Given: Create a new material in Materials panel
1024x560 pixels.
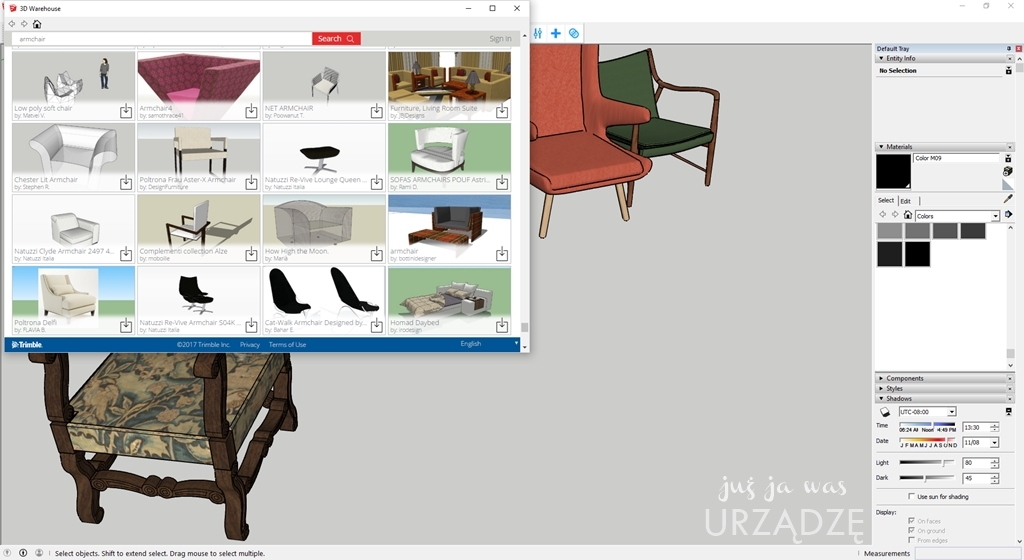Looking at the screenshot, I should click(x=1008, y=172).
